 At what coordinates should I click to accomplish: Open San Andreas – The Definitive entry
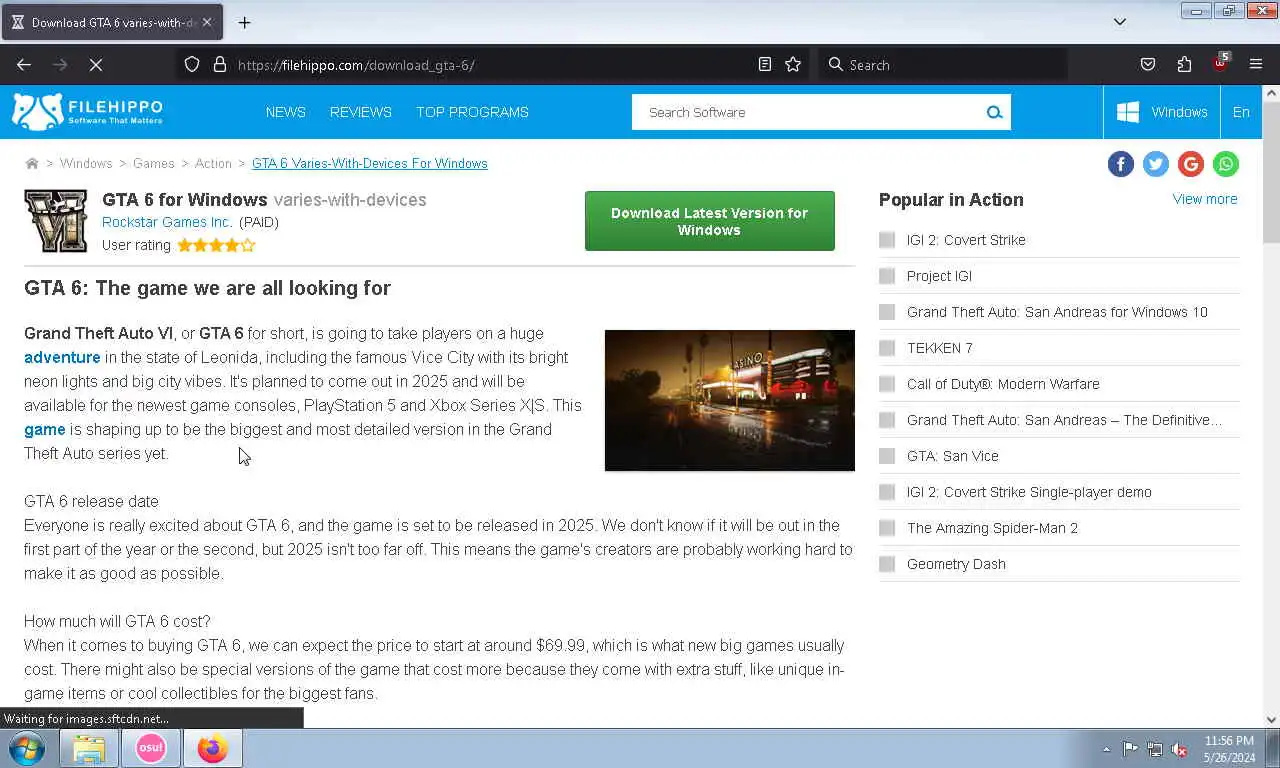point(1064,420)
